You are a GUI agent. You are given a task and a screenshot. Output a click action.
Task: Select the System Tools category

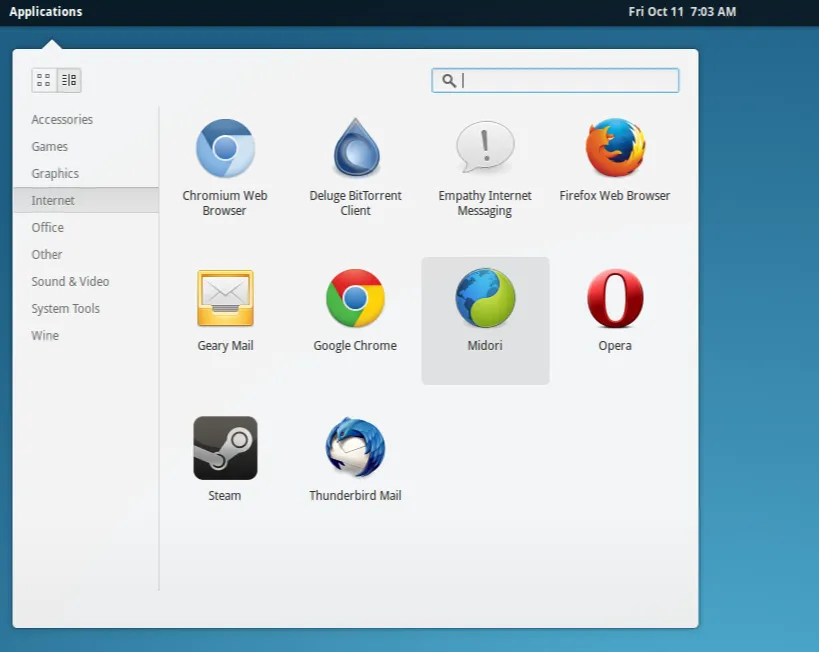pyautogui.click(x=65, y=309)
